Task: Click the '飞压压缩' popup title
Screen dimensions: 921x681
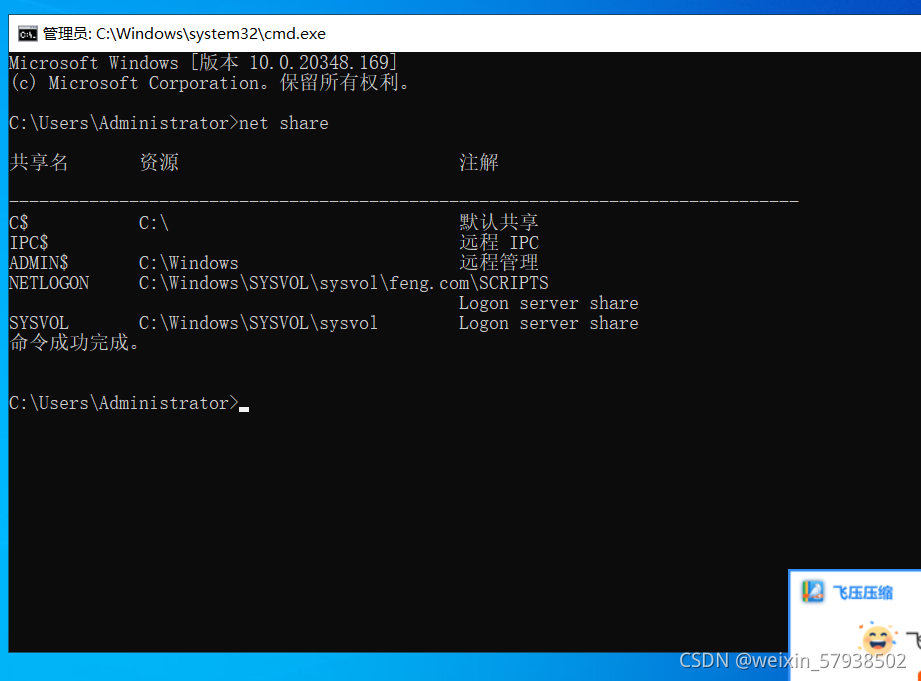Action: [x=862, y=592]
